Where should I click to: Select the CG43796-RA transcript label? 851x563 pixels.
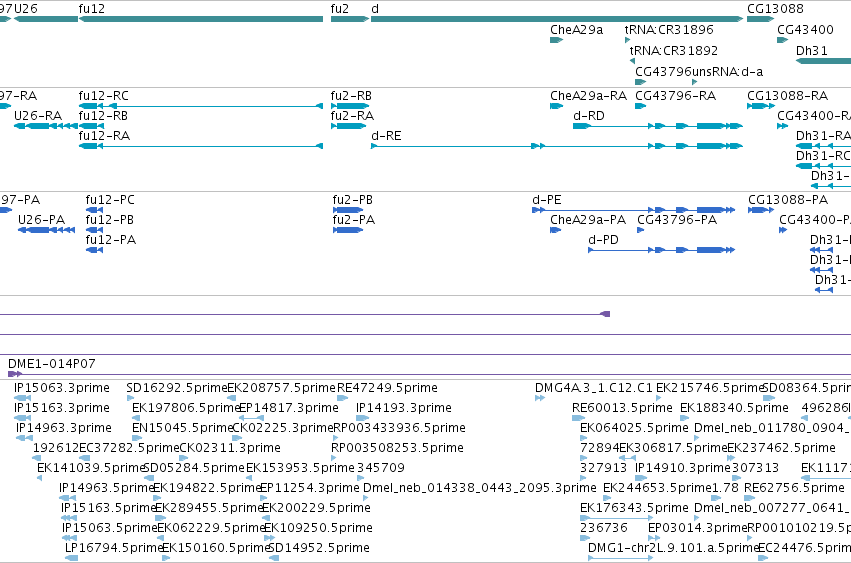[x=676, y=96]
